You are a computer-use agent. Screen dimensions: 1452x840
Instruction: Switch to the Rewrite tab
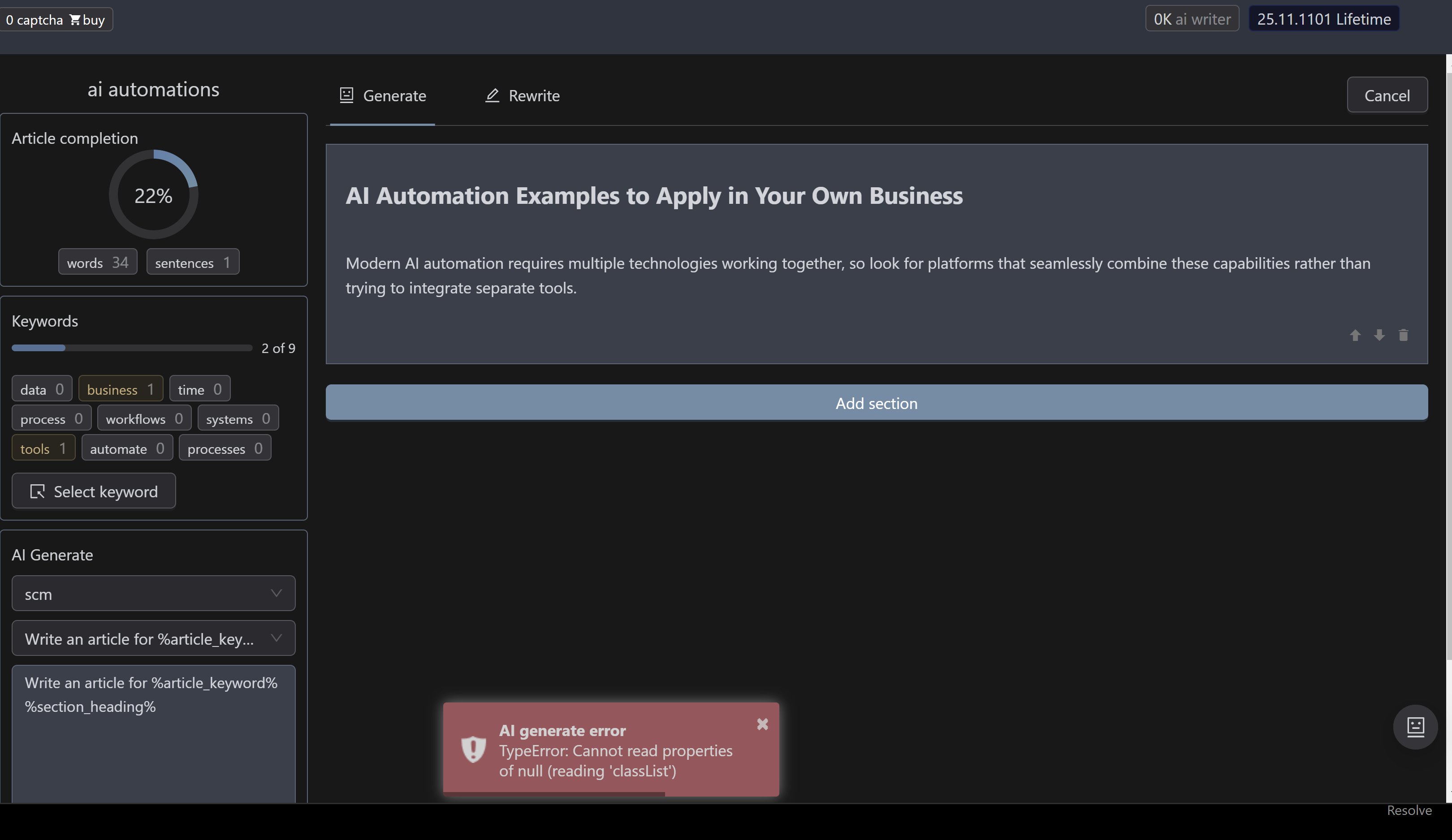pos(522,95)
